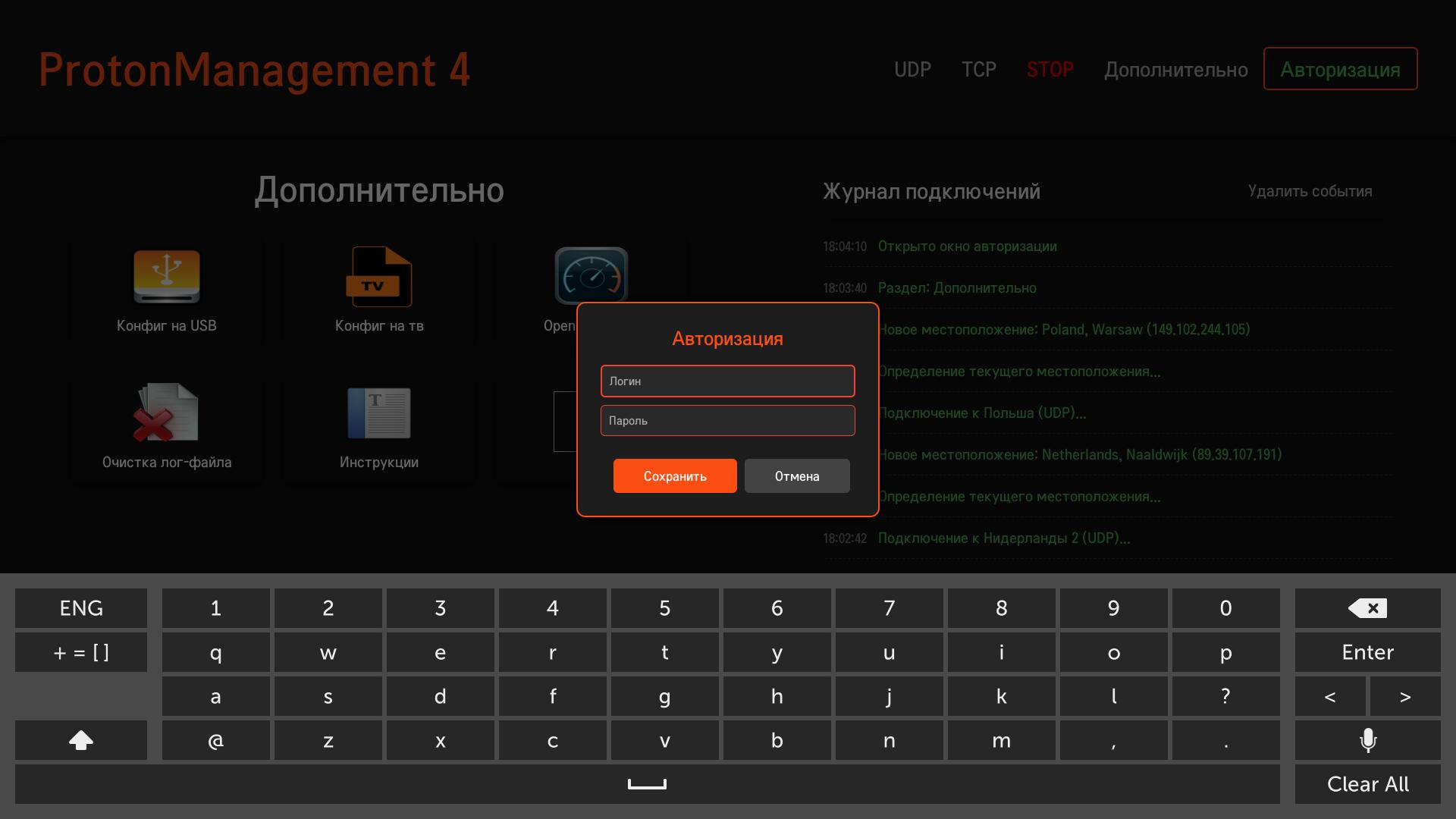Tap the letter o key
The image size is (1456, 819).
tap(1114, 652)
